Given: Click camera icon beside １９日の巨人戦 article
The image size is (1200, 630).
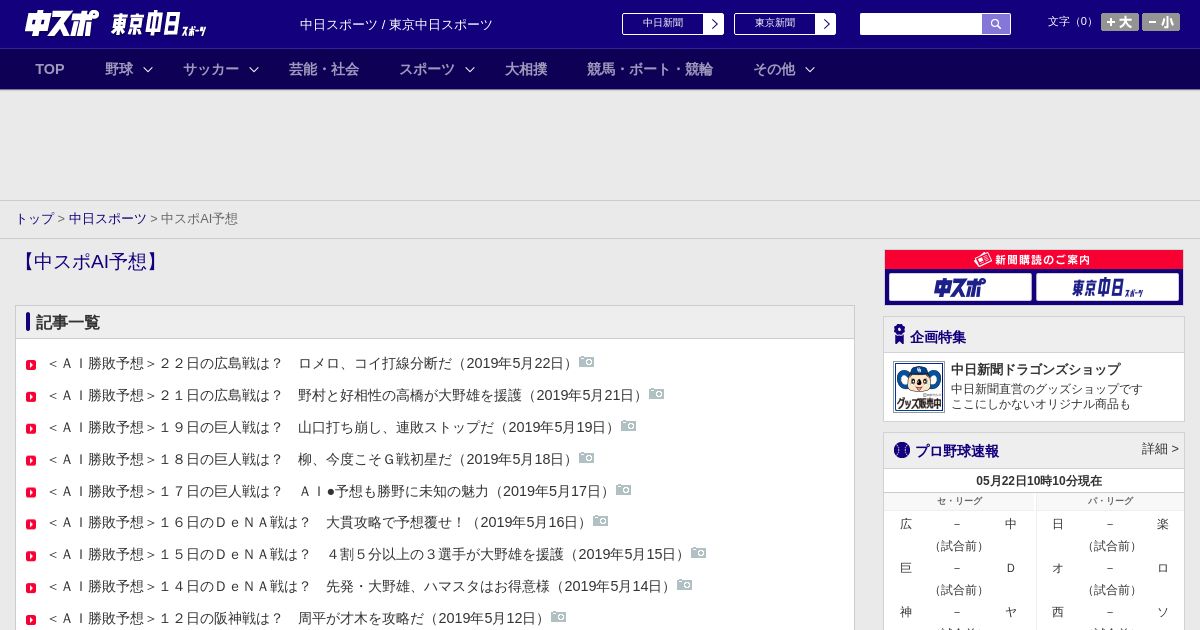Looking at the screenshot, I should 629,426.
